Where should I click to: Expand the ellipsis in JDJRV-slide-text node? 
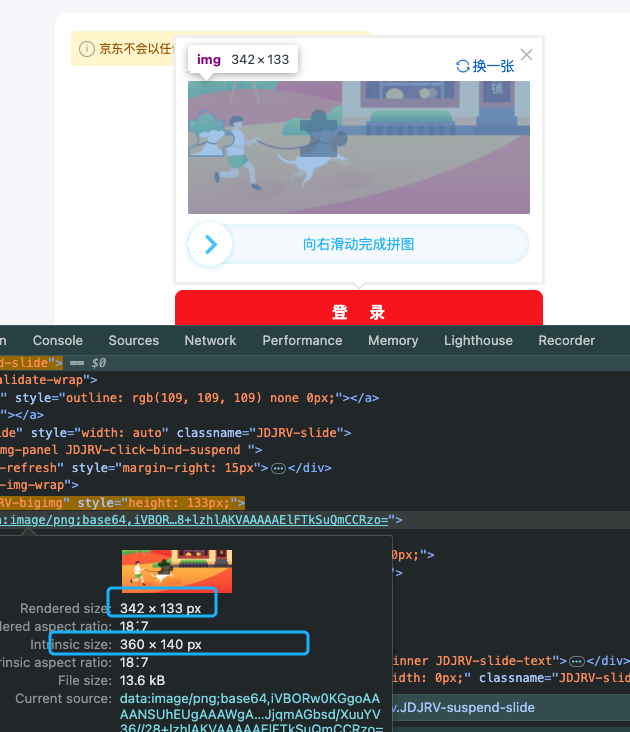tap(577, 661)
